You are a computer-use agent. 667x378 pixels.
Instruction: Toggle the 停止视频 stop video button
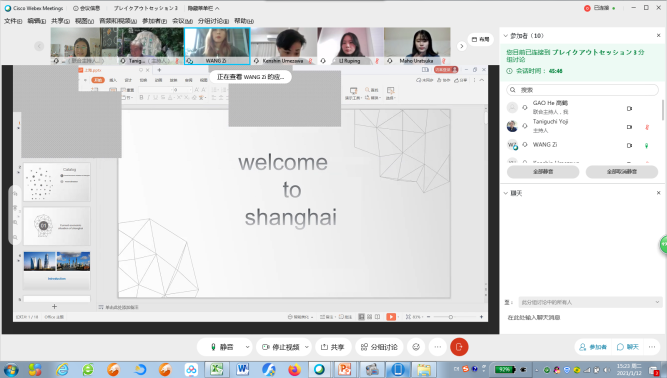point(280,347)
